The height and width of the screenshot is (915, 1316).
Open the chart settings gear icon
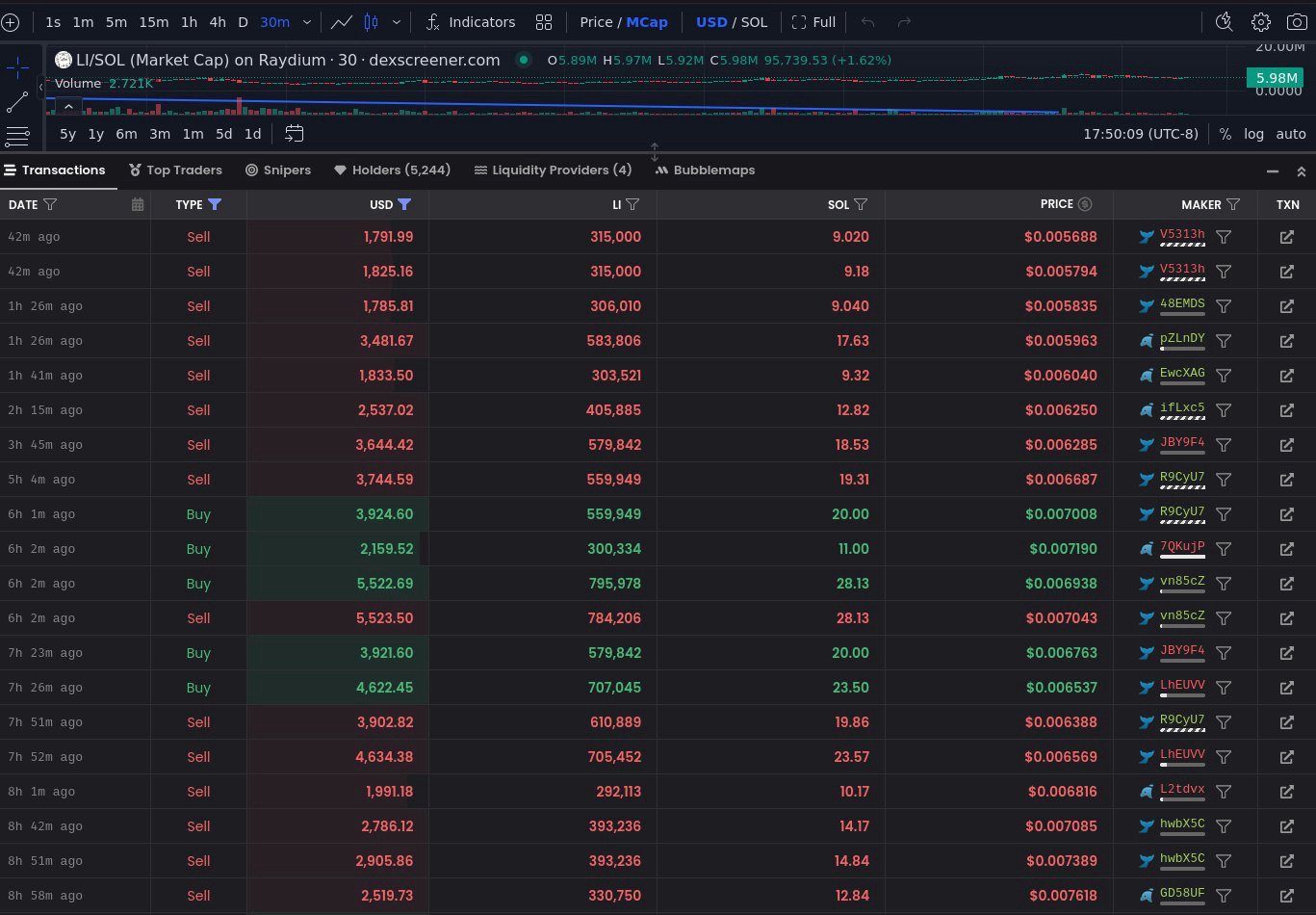pos(1260,22)
